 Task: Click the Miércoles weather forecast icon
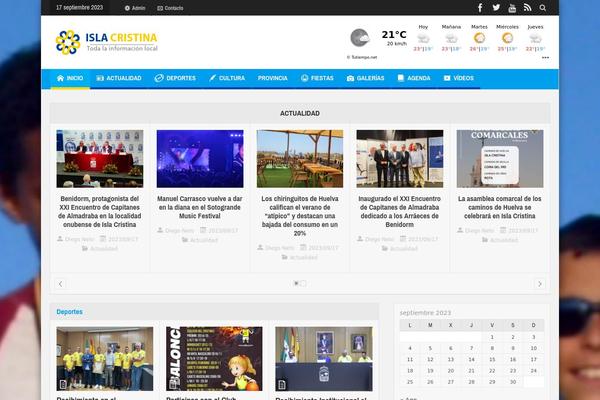[x=507, y=38]
